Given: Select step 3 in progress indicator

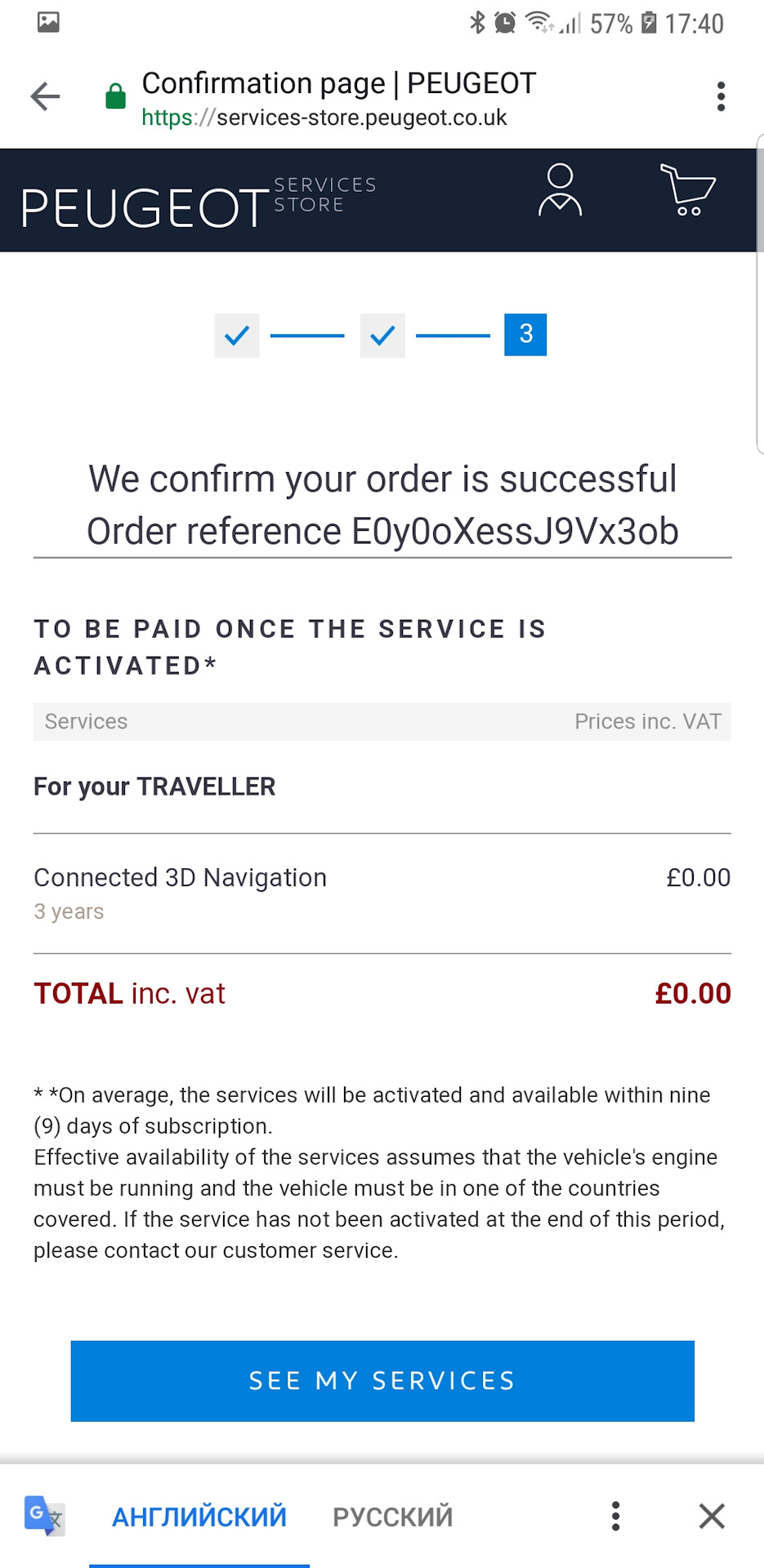Looking at the screenshot, I should [525, 335].
